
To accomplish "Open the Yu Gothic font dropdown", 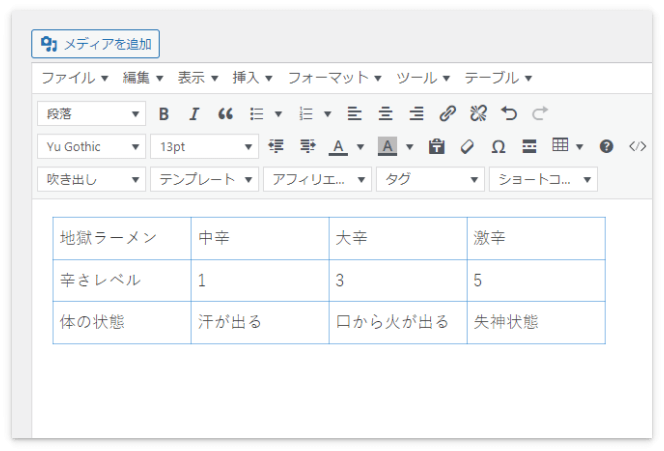I will 91,147.
